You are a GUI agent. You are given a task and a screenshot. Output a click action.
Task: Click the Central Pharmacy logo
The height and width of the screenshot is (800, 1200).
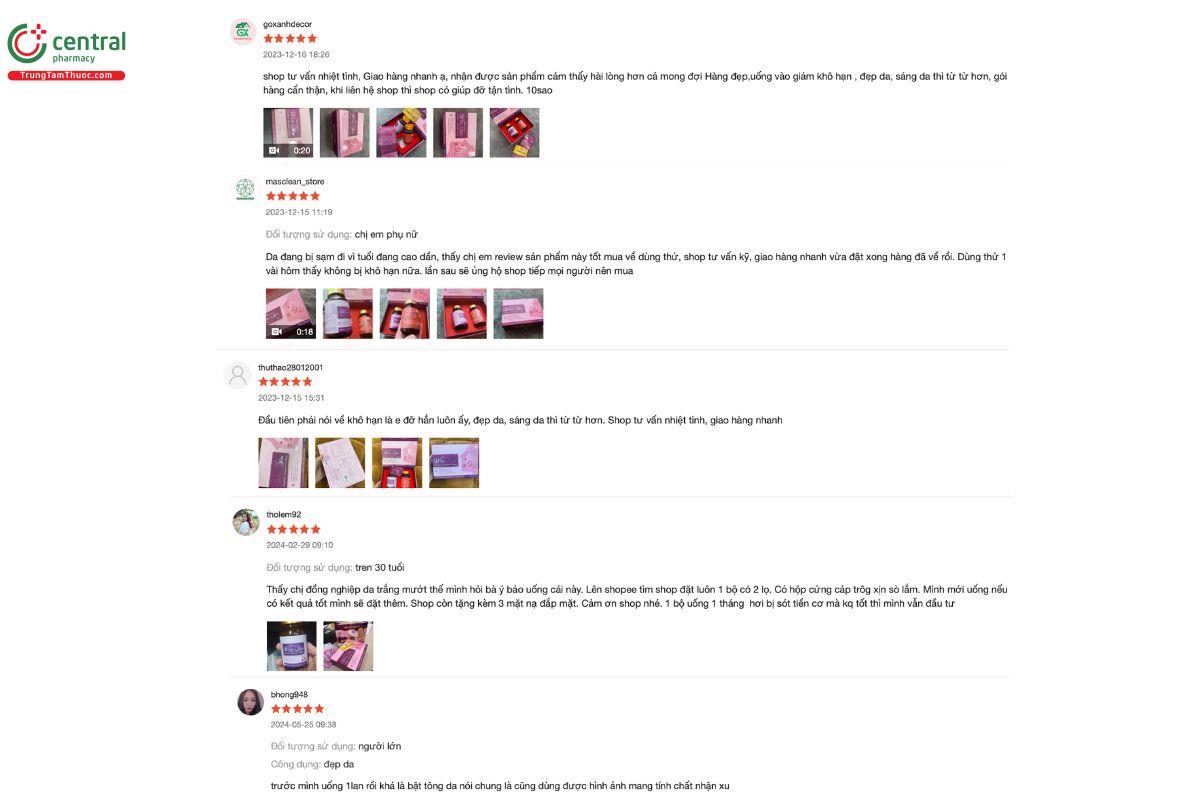point(66,51)
